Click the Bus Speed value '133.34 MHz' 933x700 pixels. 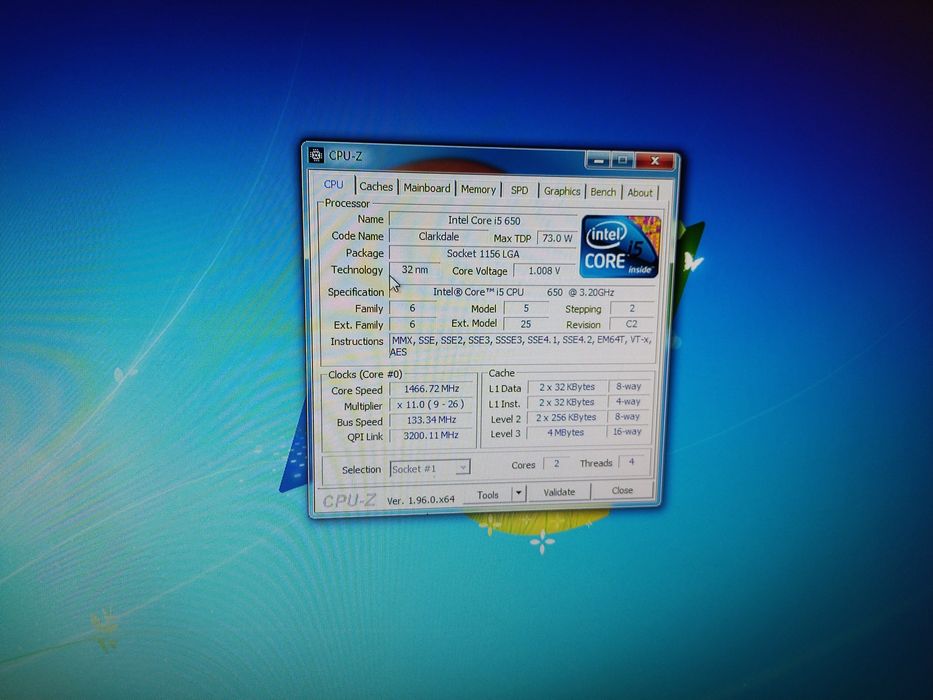coord(431,420)
